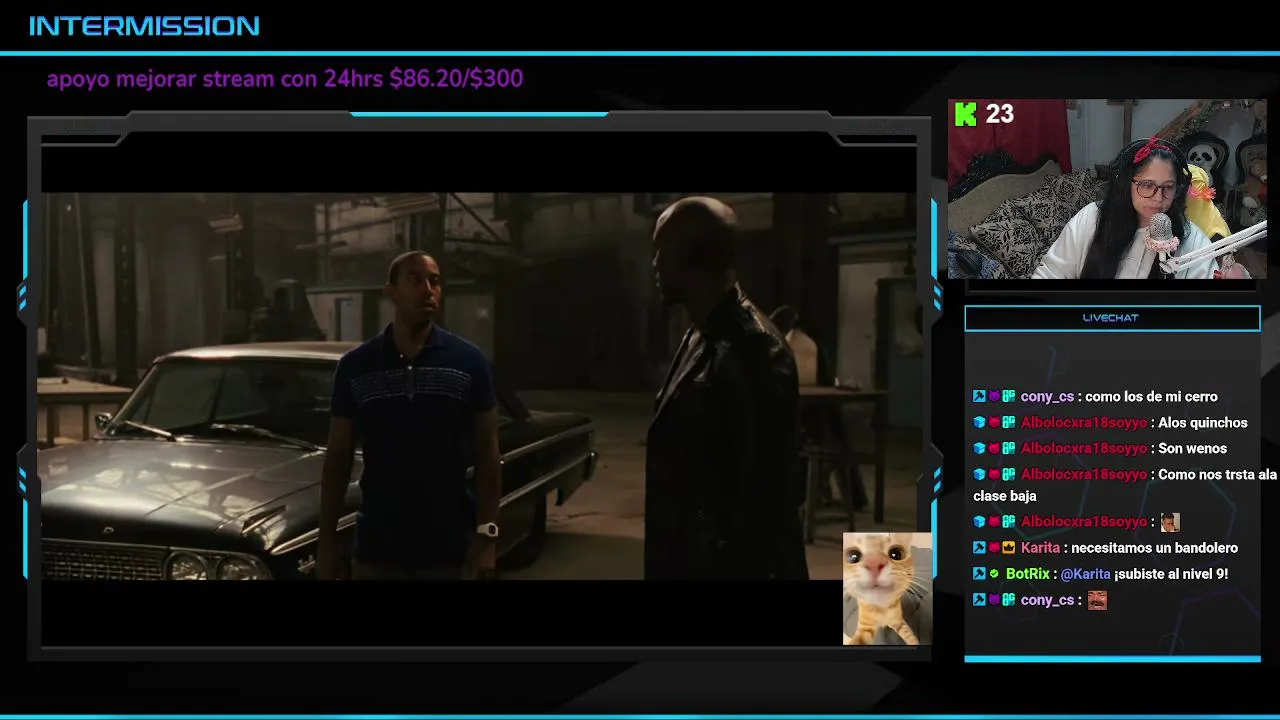This screenshot has width=1280, height=720.
Task: Click the hammer badge on the 'como los de mi cerro' row
Action: coord(979,397)
